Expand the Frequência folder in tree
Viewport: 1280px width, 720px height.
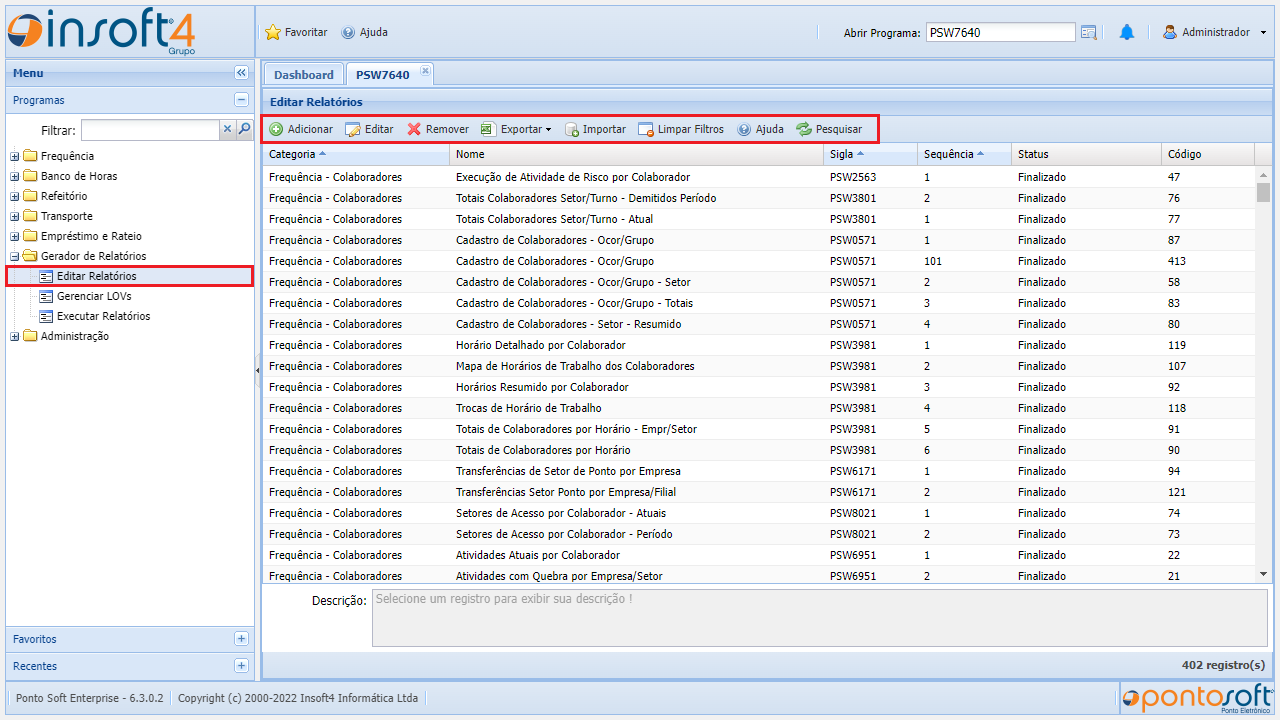point(15,156)
